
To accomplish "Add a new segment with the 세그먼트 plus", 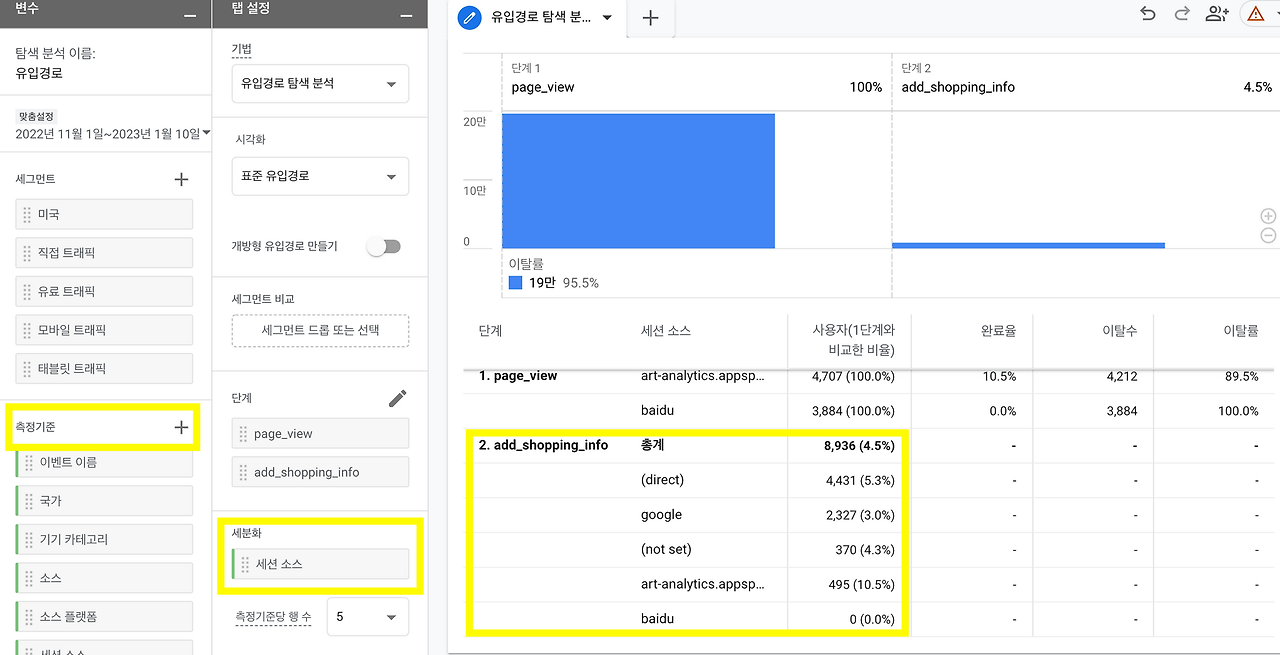I will click(x=181, y=179).
